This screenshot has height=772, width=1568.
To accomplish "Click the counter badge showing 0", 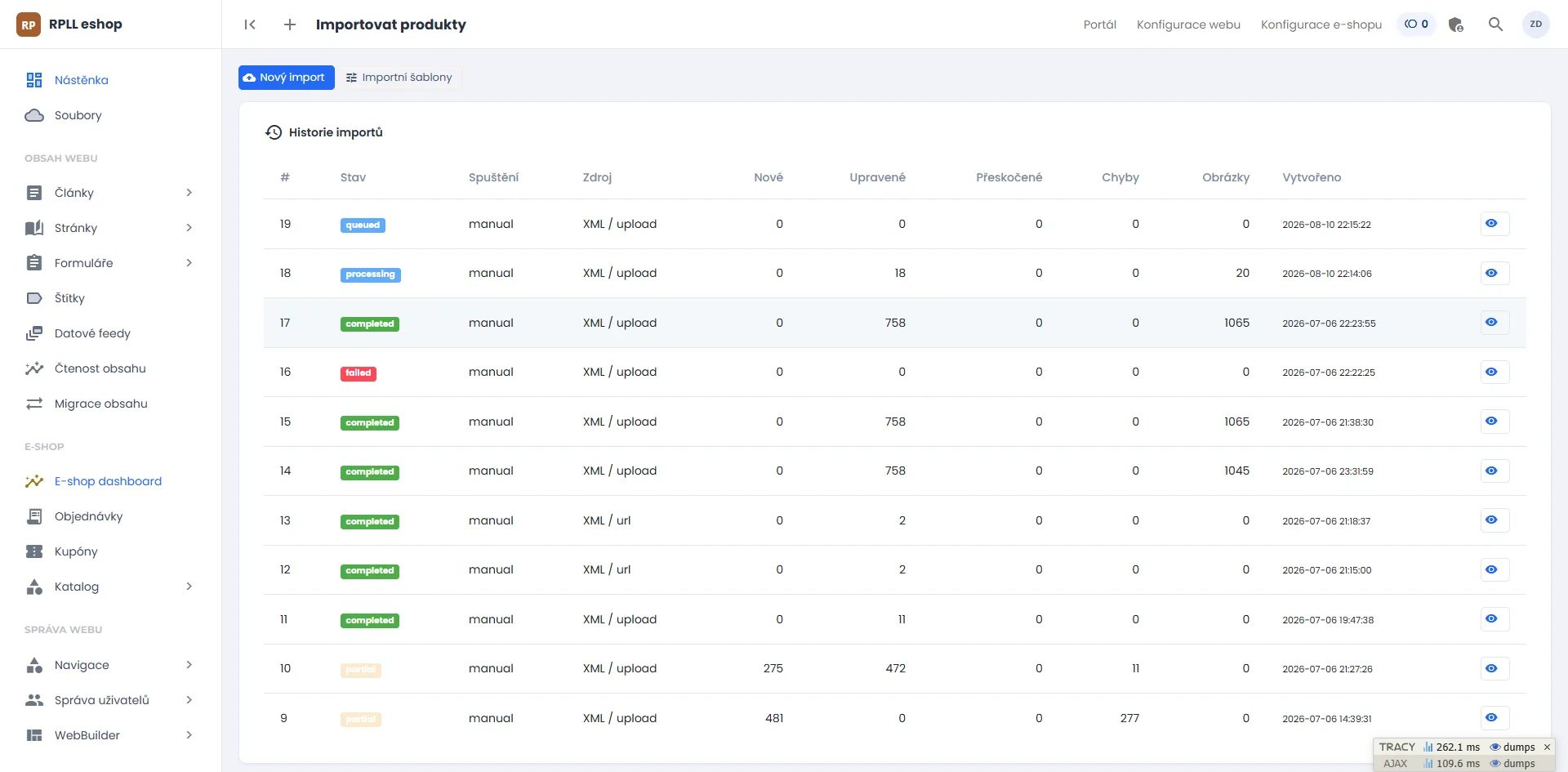I will [1416, 25].
